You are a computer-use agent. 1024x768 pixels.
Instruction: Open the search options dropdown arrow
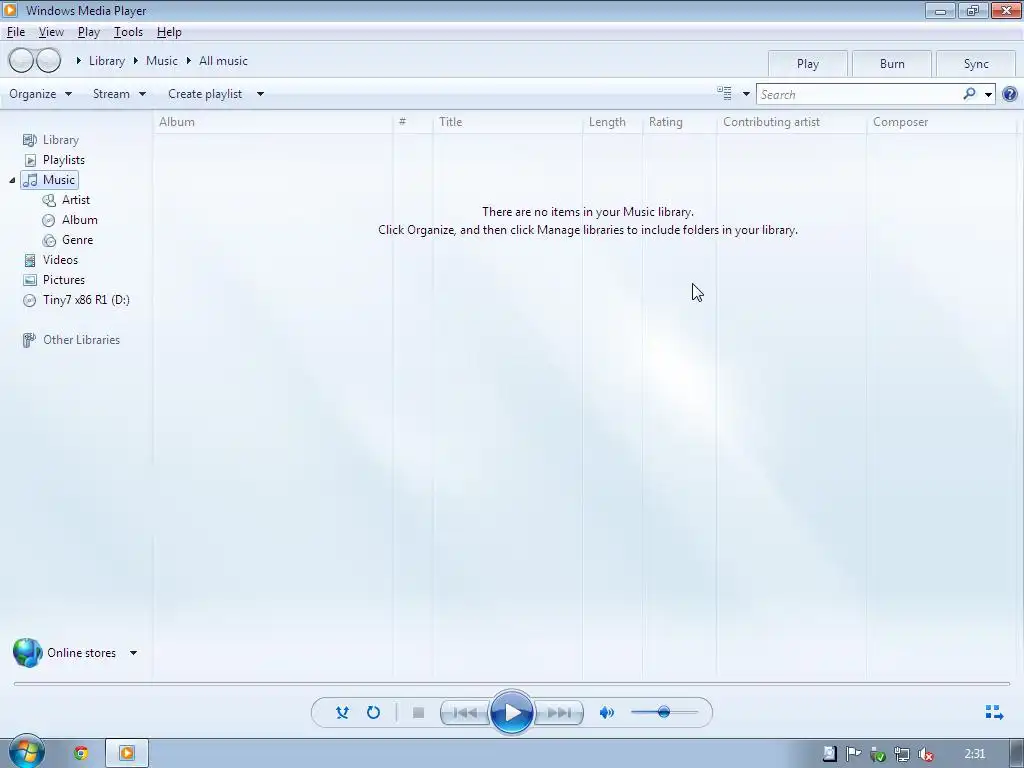click(988, 95)
